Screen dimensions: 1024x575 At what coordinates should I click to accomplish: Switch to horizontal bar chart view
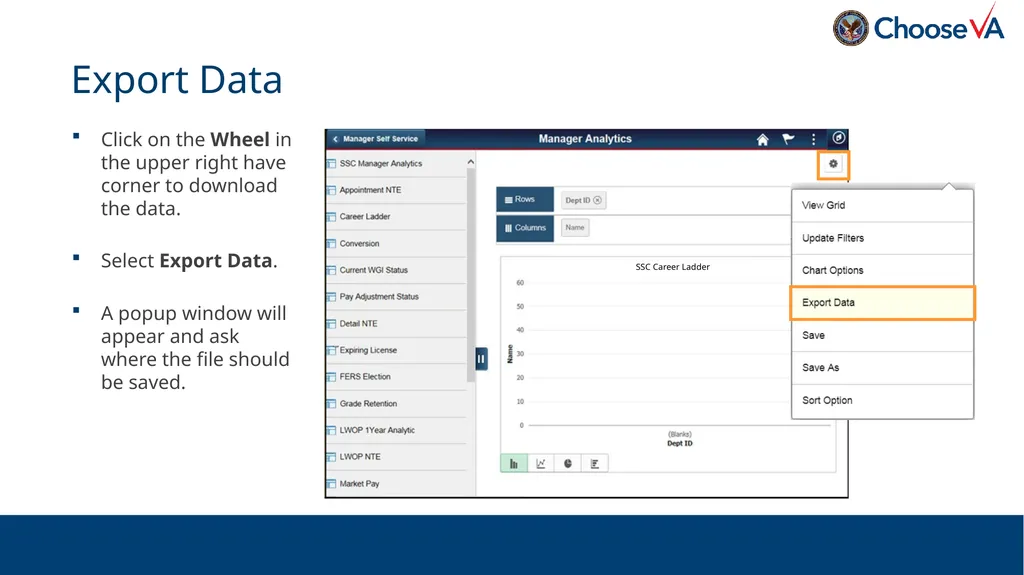click(594, 463)
